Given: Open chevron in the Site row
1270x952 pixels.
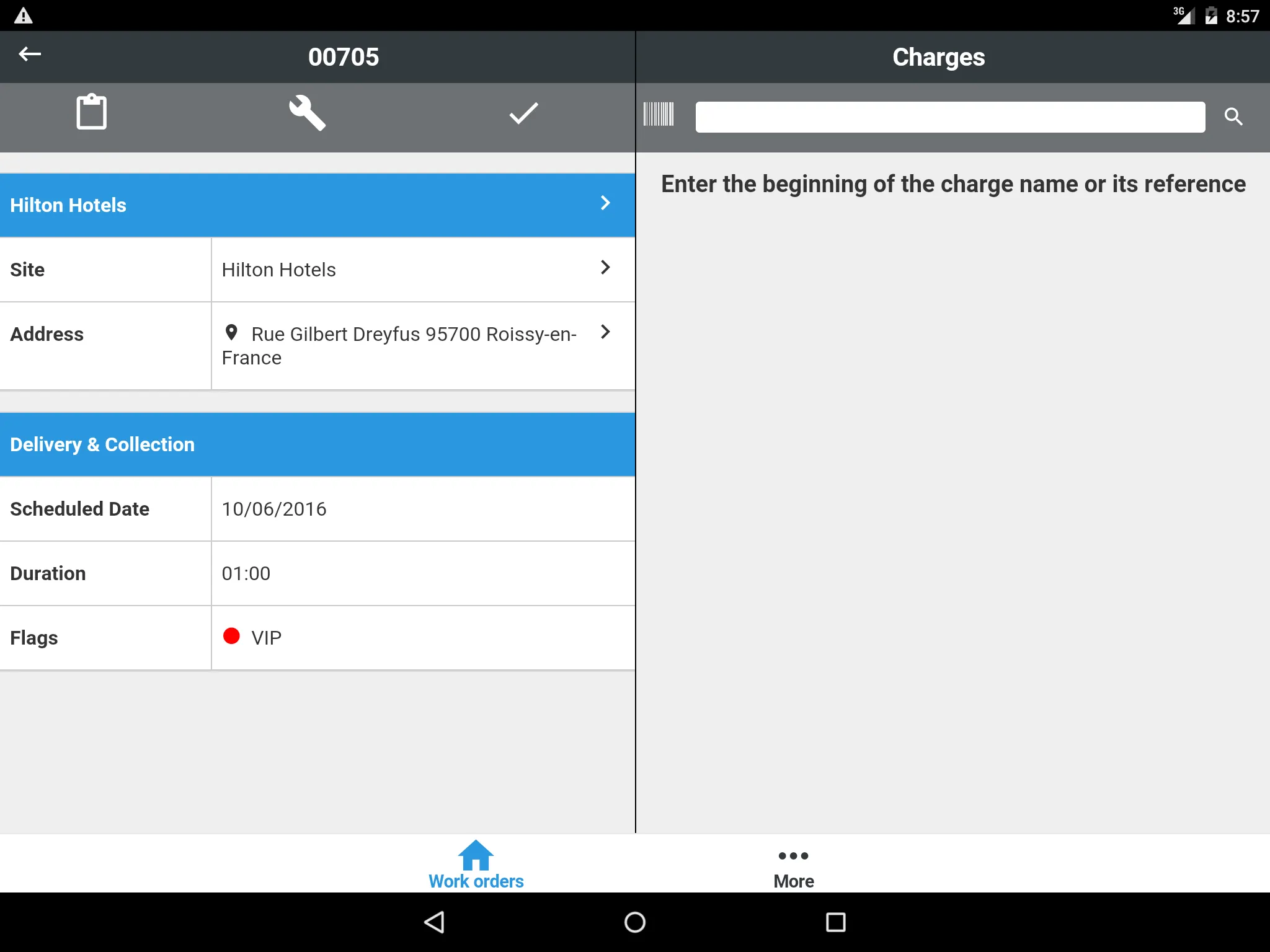Looking at the screenshot, I should [x=605, y=268].
